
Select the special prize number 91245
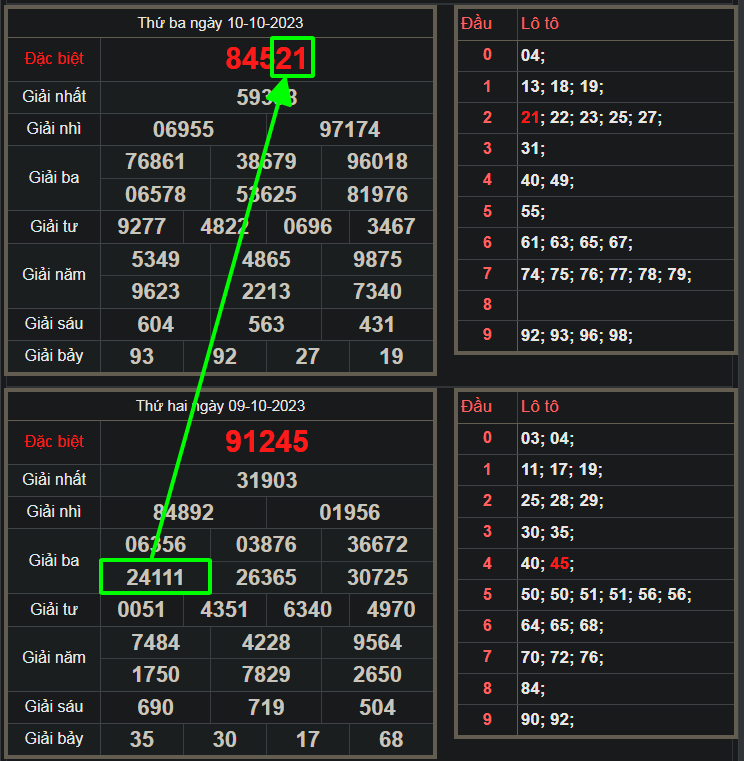(267, 442)
